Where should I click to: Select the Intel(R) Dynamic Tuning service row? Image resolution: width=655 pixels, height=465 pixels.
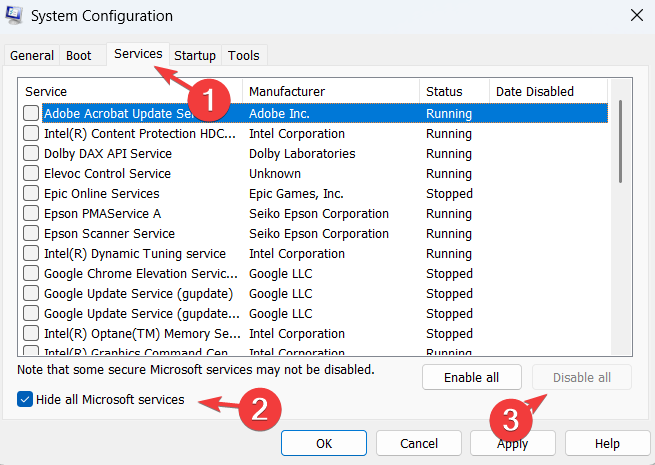135,254
